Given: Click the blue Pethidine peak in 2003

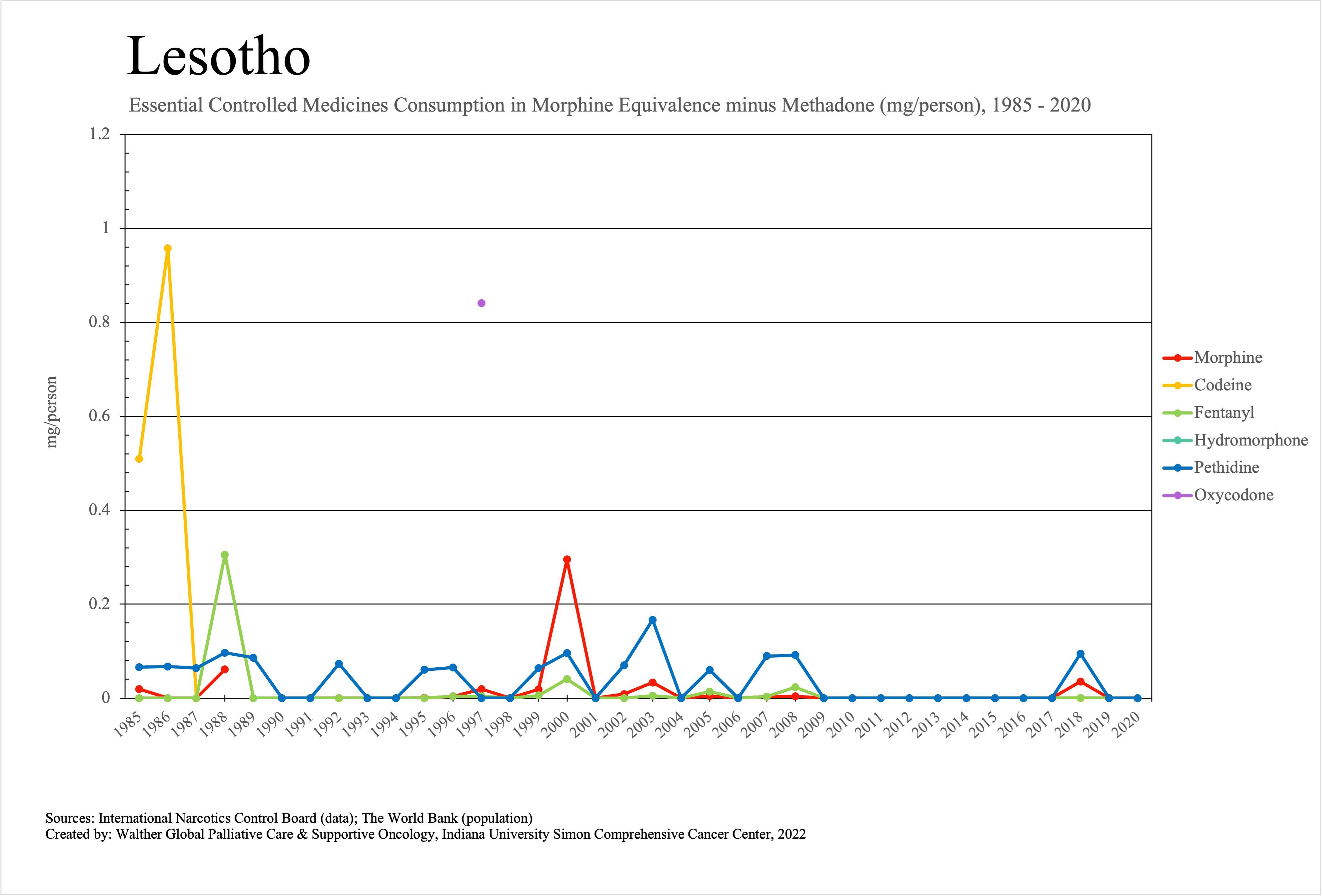Looking at the screenshot, I should (652, 620).
